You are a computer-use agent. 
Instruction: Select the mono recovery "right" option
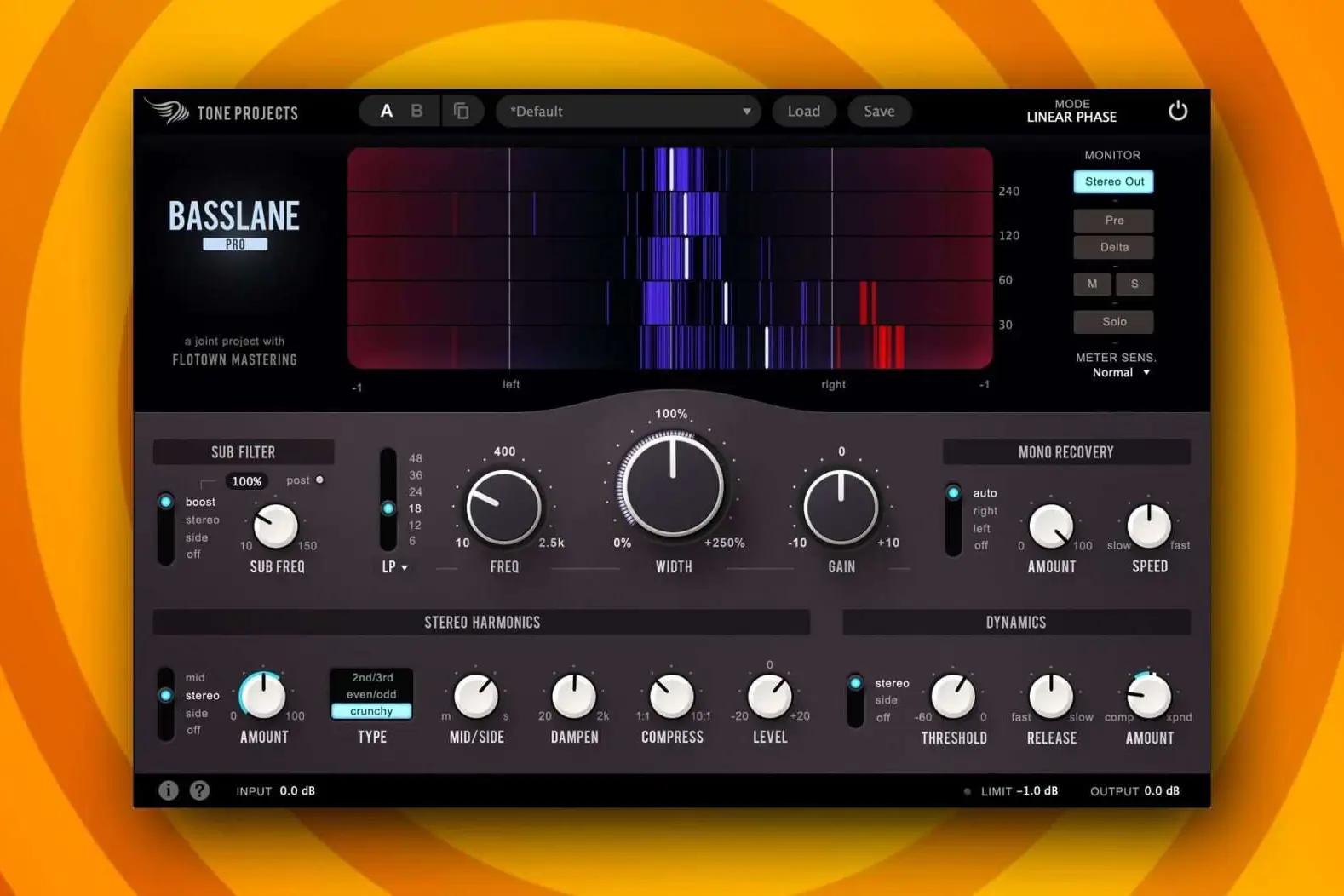985,511
